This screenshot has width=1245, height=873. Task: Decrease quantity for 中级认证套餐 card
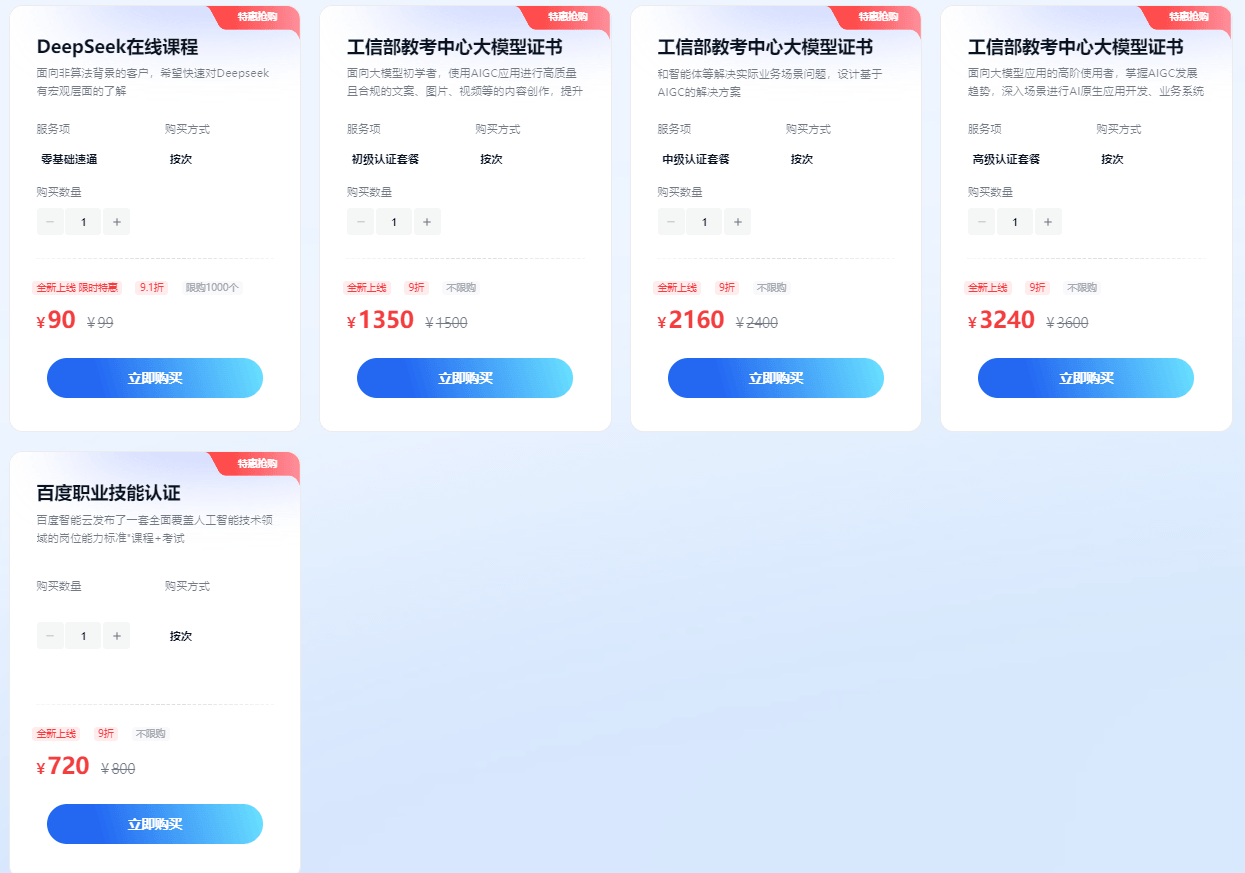[x=671, y=222]
